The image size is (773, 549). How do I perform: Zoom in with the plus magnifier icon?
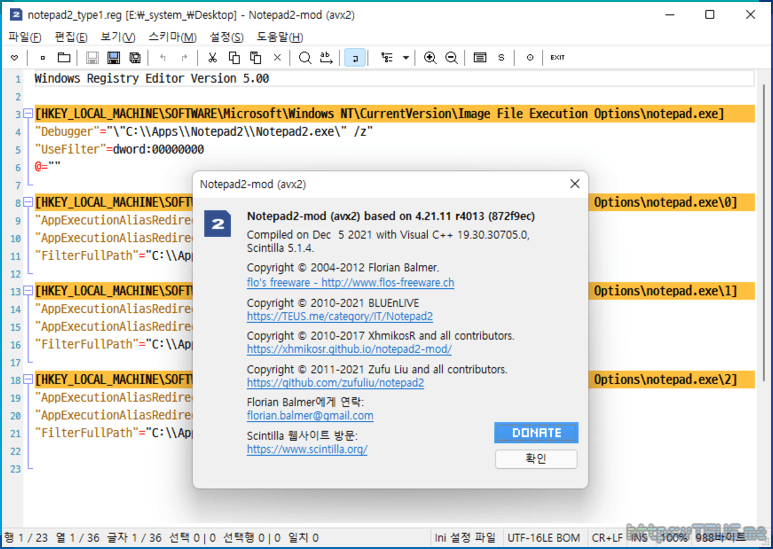tap(430, 58)
